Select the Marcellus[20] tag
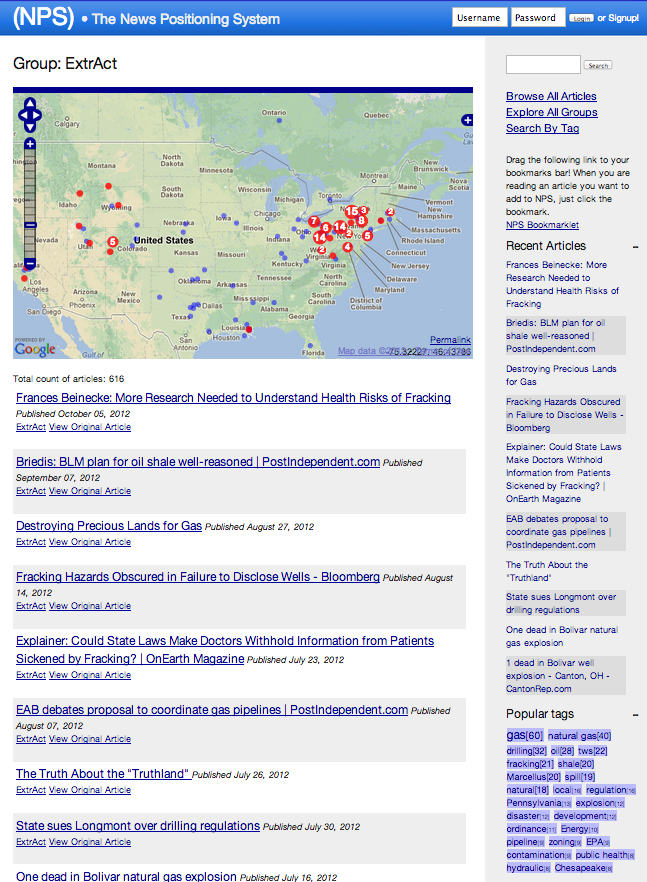The width and height of the screenshot is (647, 882). click(533, 777)
